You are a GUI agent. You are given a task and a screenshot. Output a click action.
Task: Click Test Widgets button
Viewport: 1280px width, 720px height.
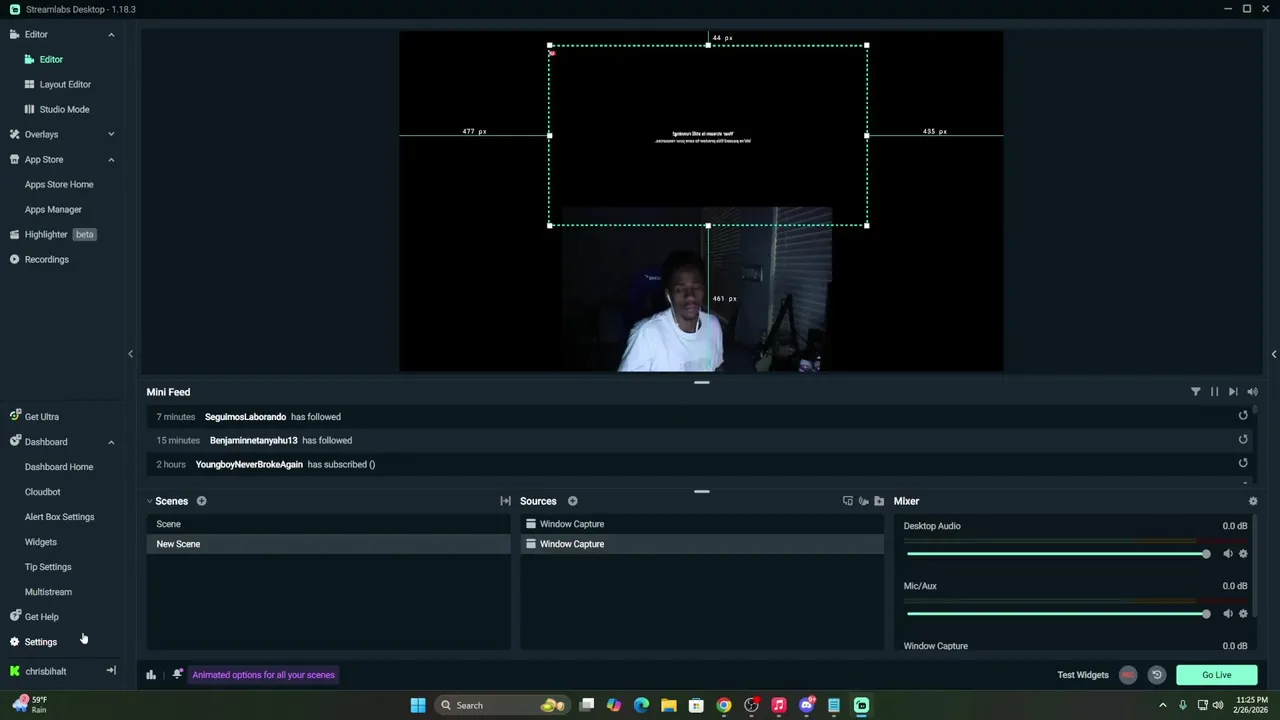[1083, 675]
